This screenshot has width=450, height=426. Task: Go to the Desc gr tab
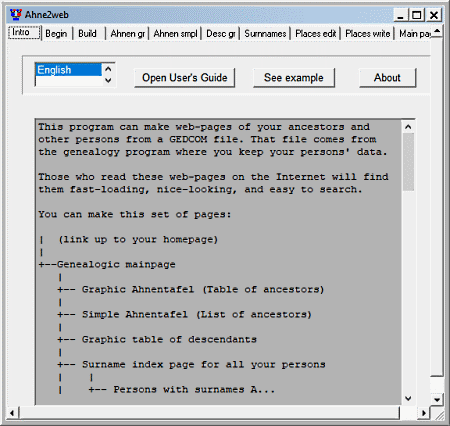[x=221, y=34]
